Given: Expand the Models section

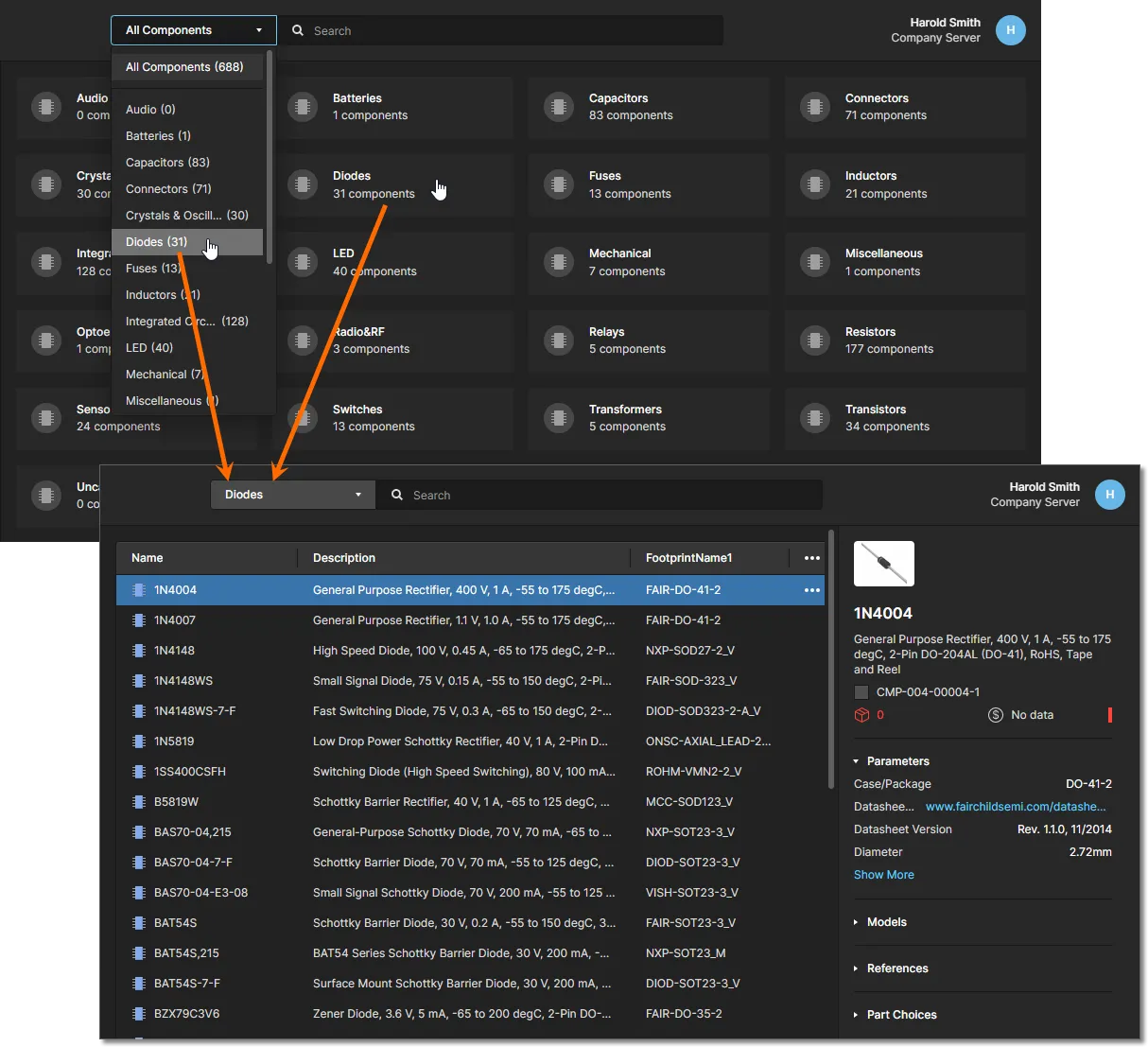Looking at the screenshot, I should [856, 922].
